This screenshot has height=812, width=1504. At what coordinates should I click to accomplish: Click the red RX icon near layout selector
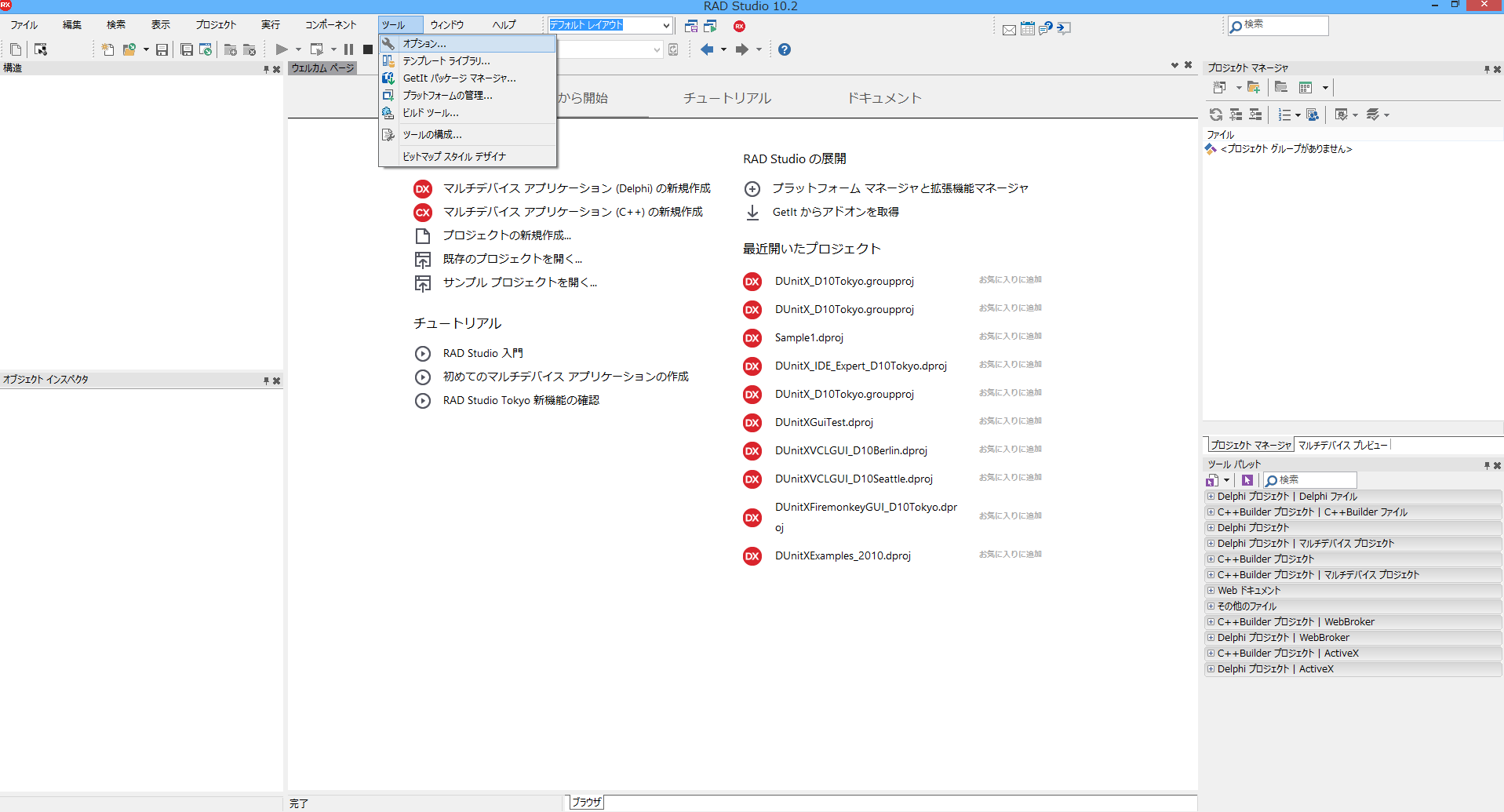[739, 26]
